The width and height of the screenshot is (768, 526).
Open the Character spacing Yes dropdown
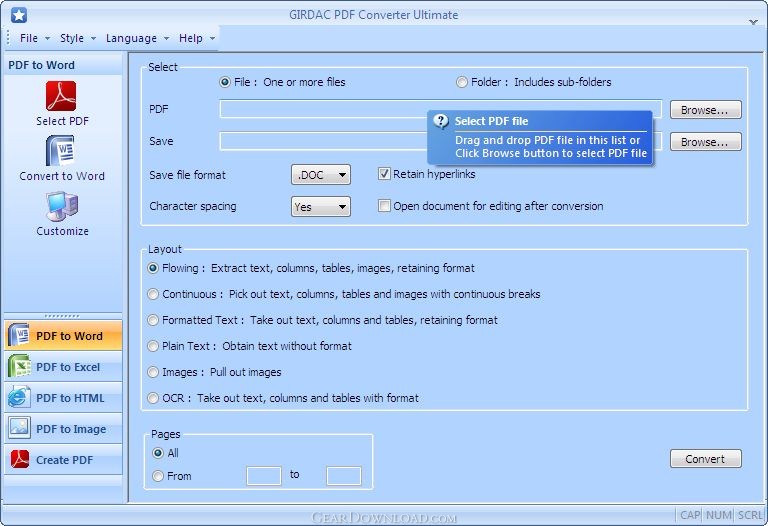[x=321, y=207]
